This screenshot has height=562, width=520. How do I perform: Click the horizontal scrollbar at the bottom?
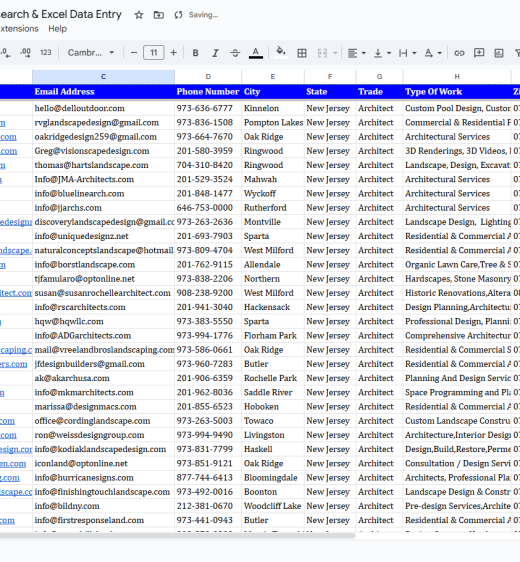click(177, 535)
